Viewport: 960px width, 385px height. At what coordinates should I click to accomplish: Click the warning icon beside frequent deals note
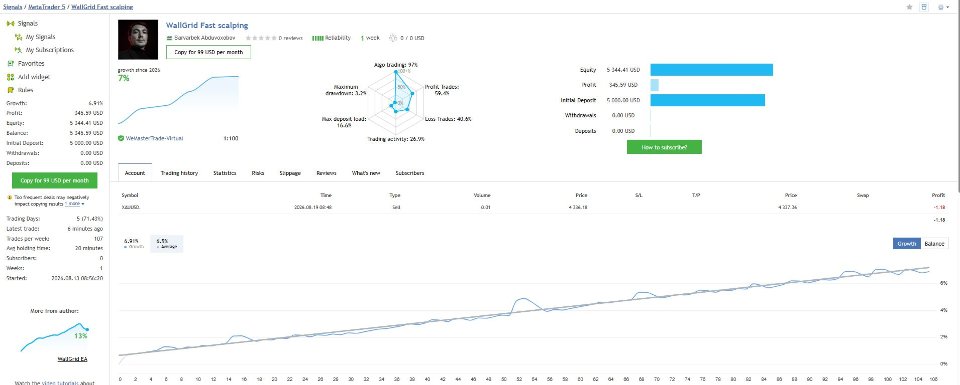point(9,198)
